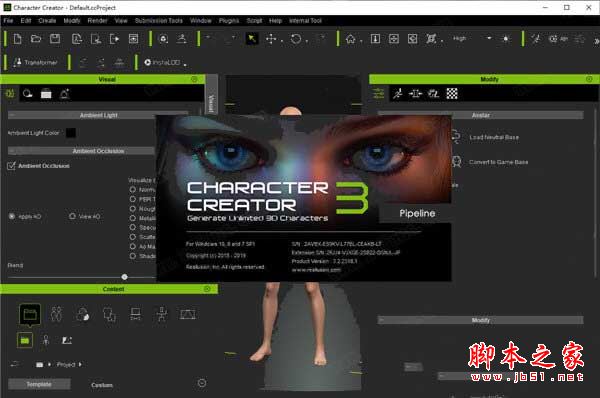Open a project using the folder icon
600x398 pixels.
(x=36, y=39)
